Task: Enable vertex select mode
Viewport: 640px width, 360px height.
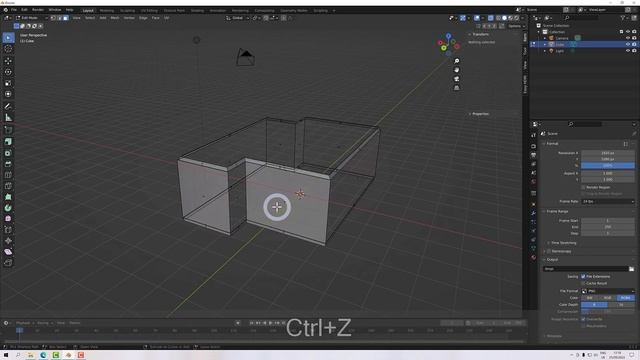Action: click(x=53, y=18)
